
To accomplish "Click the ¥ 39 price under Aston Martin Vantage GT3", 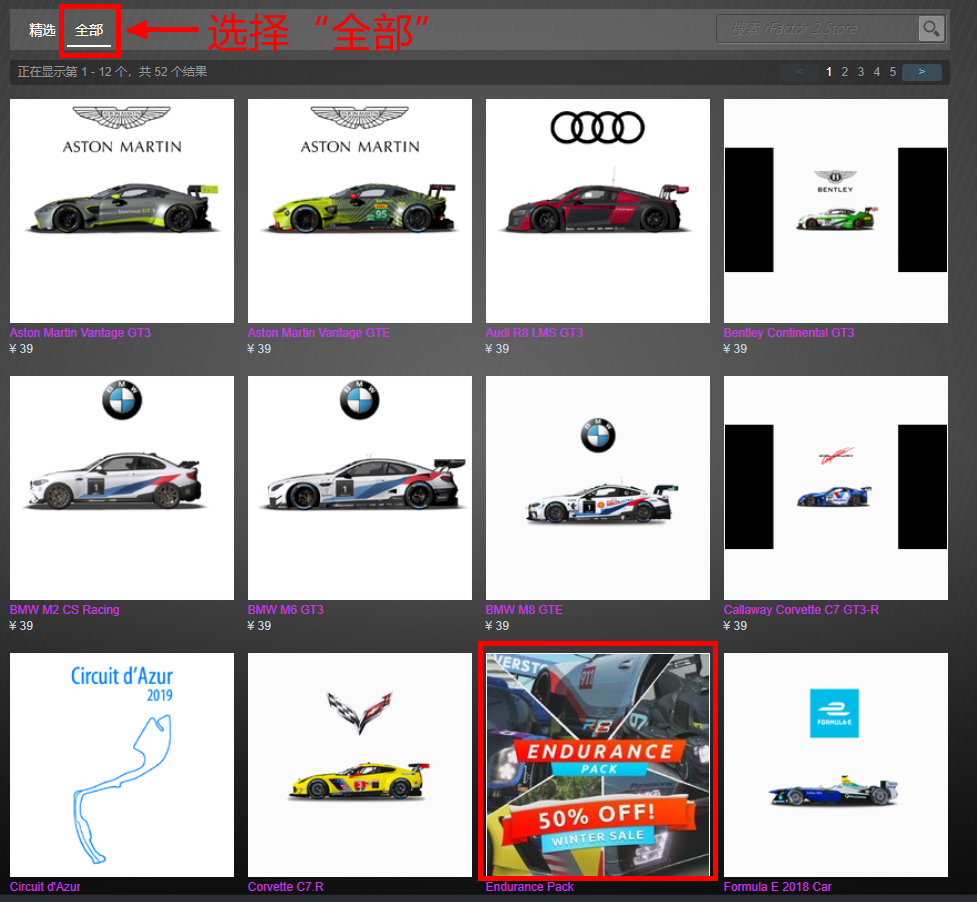I will point(21,349).
